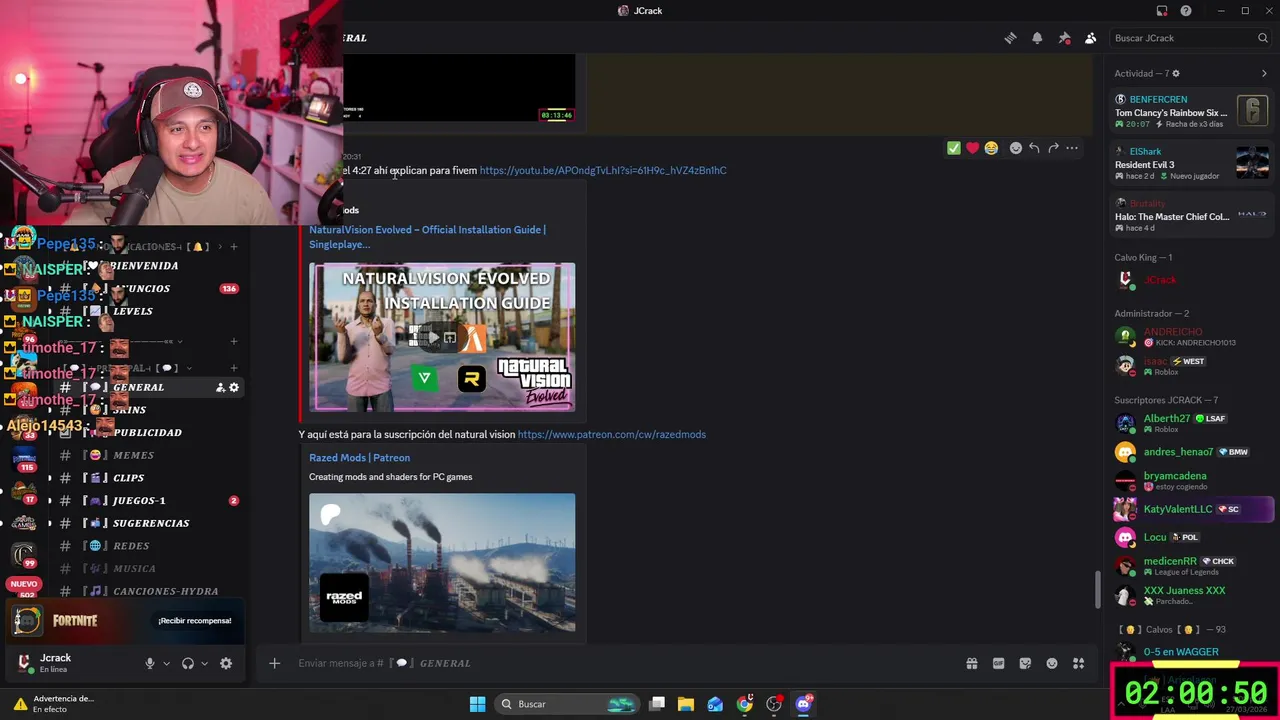The height and width of the screenshot is (720, 1280).
Task: Open headphone output options dropdown arrow
Action: (204, 663)
